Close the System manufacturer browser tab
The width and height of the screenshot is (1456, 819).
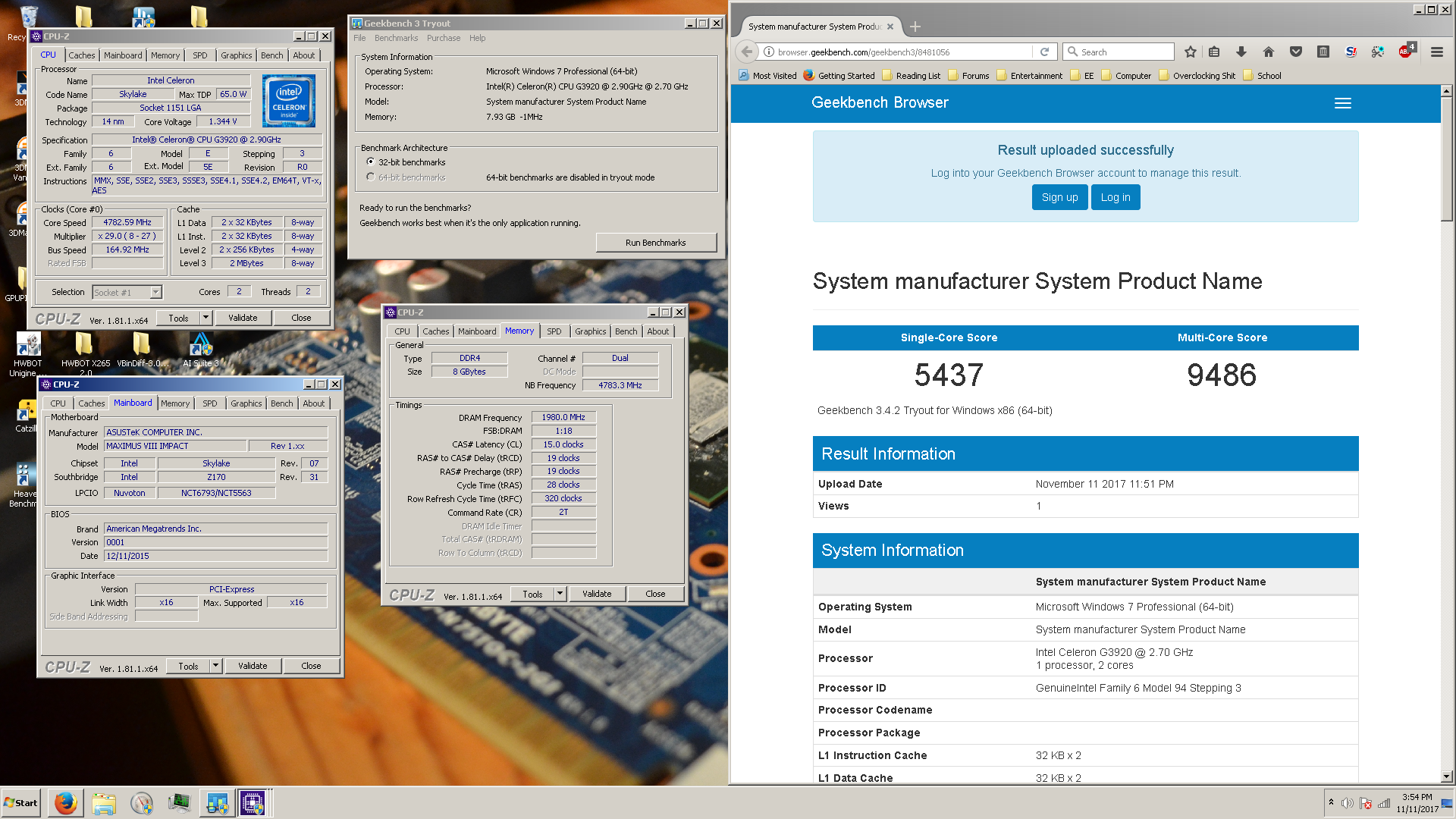tap(890, 27)
